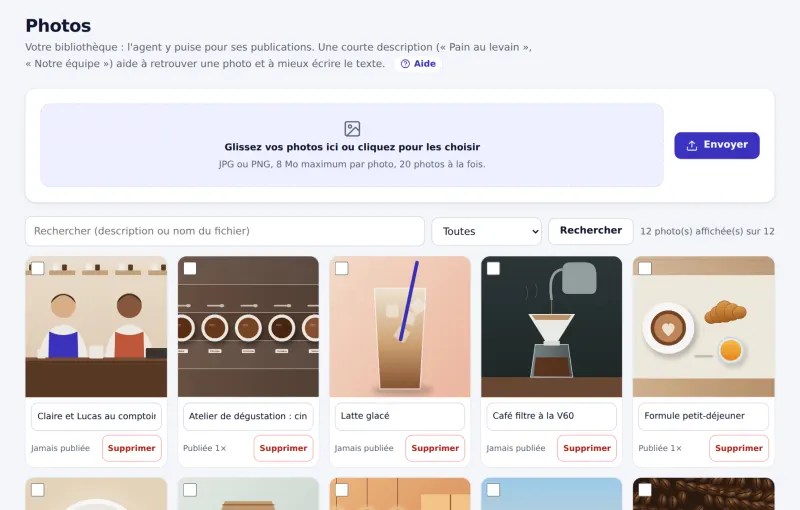Click 'Publiée 1×' under Atelier de dégustation

(205, 448)
